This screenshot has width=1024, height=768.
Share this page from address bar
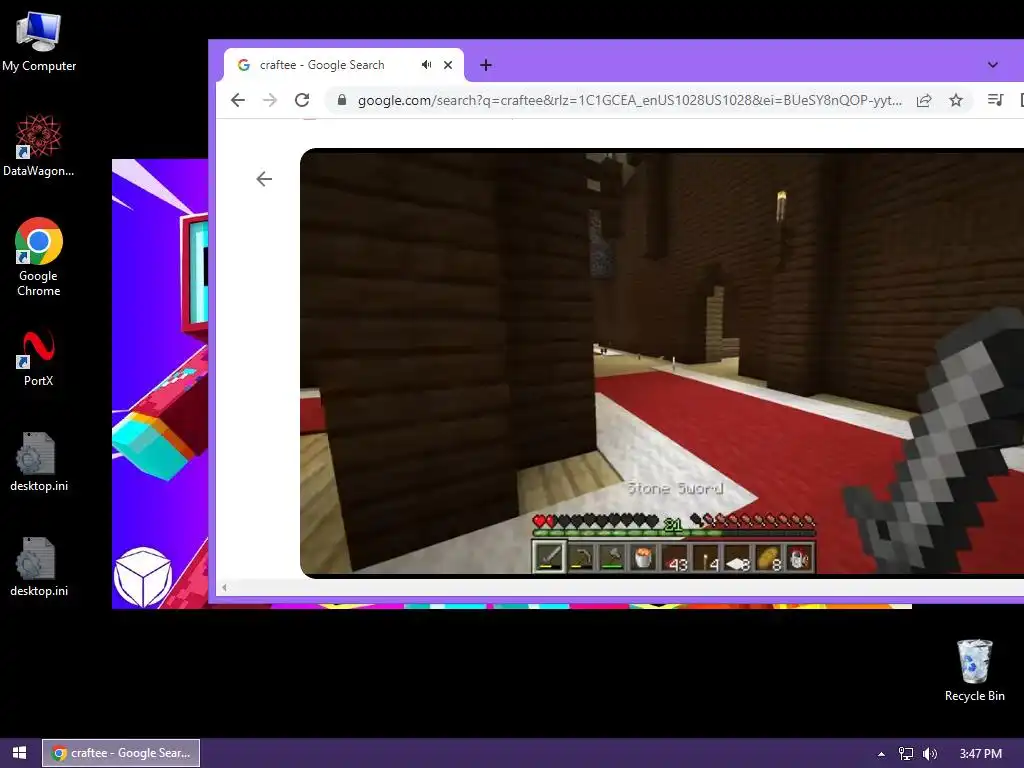(x=924, y=100)
